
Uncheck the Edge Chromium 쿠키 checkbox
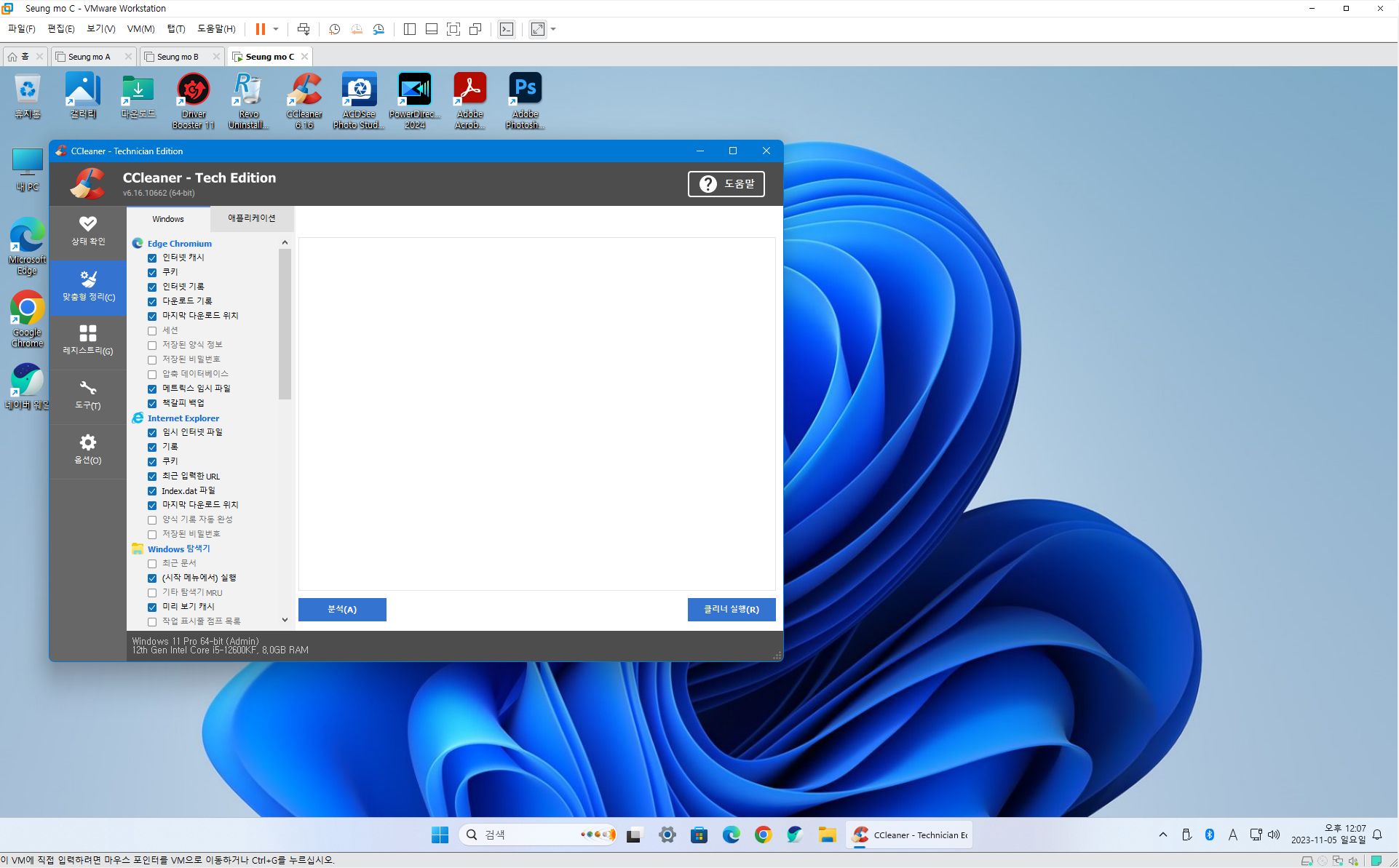[x=152, y=273]
